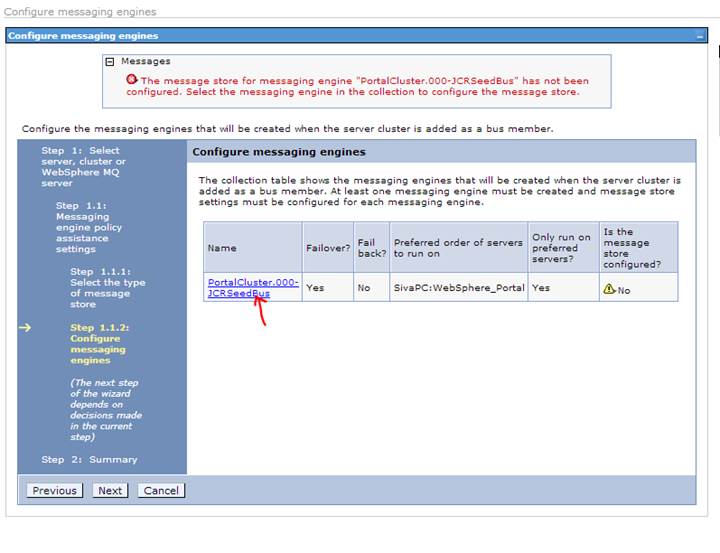Click the SivaPC:WebSphere_Portal cell
This screenshot has width=720, height=553.
click(459, 288)
